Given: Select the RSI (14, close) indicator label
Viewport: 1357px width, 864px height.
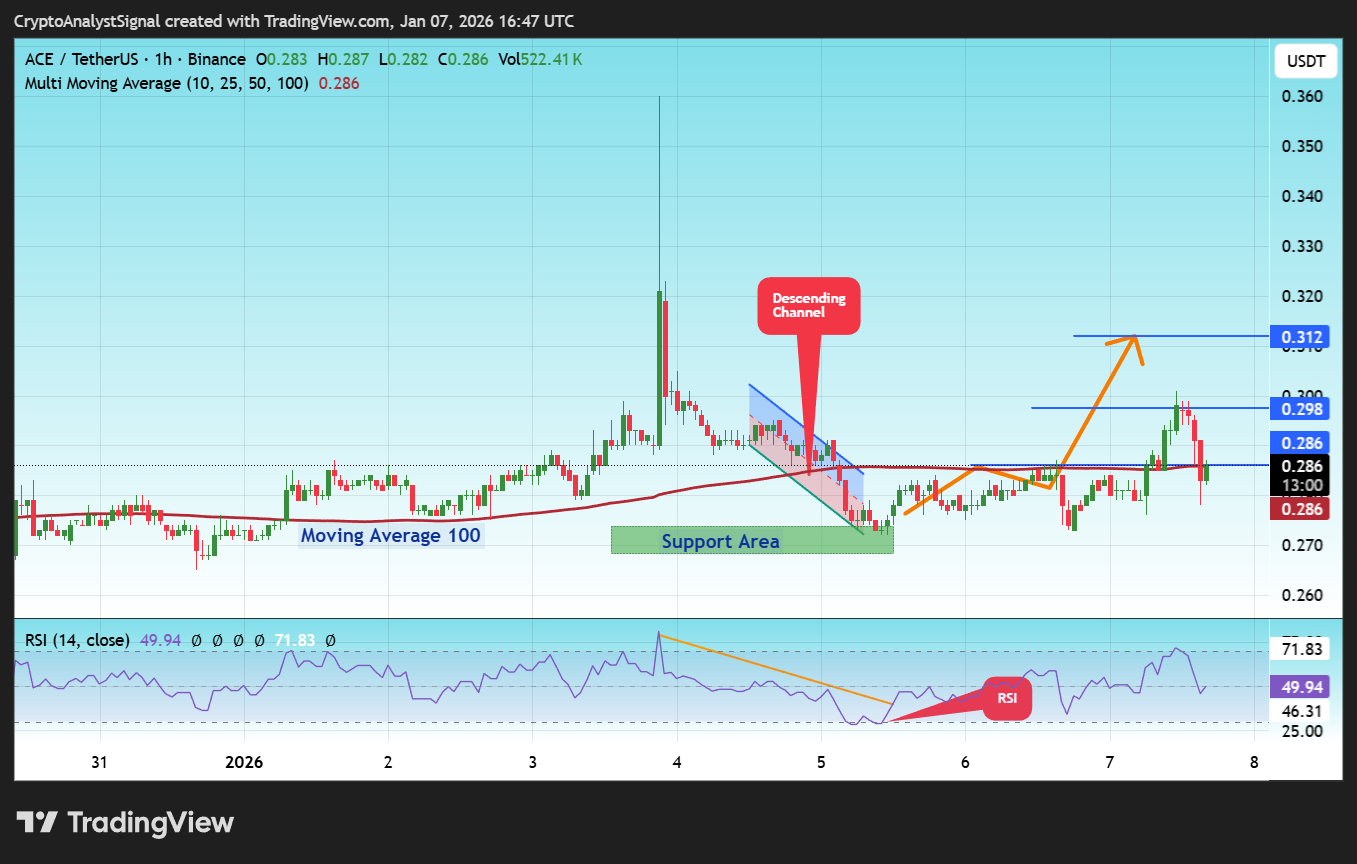Looking at the screenshot, I should click(x=77, y=640).
